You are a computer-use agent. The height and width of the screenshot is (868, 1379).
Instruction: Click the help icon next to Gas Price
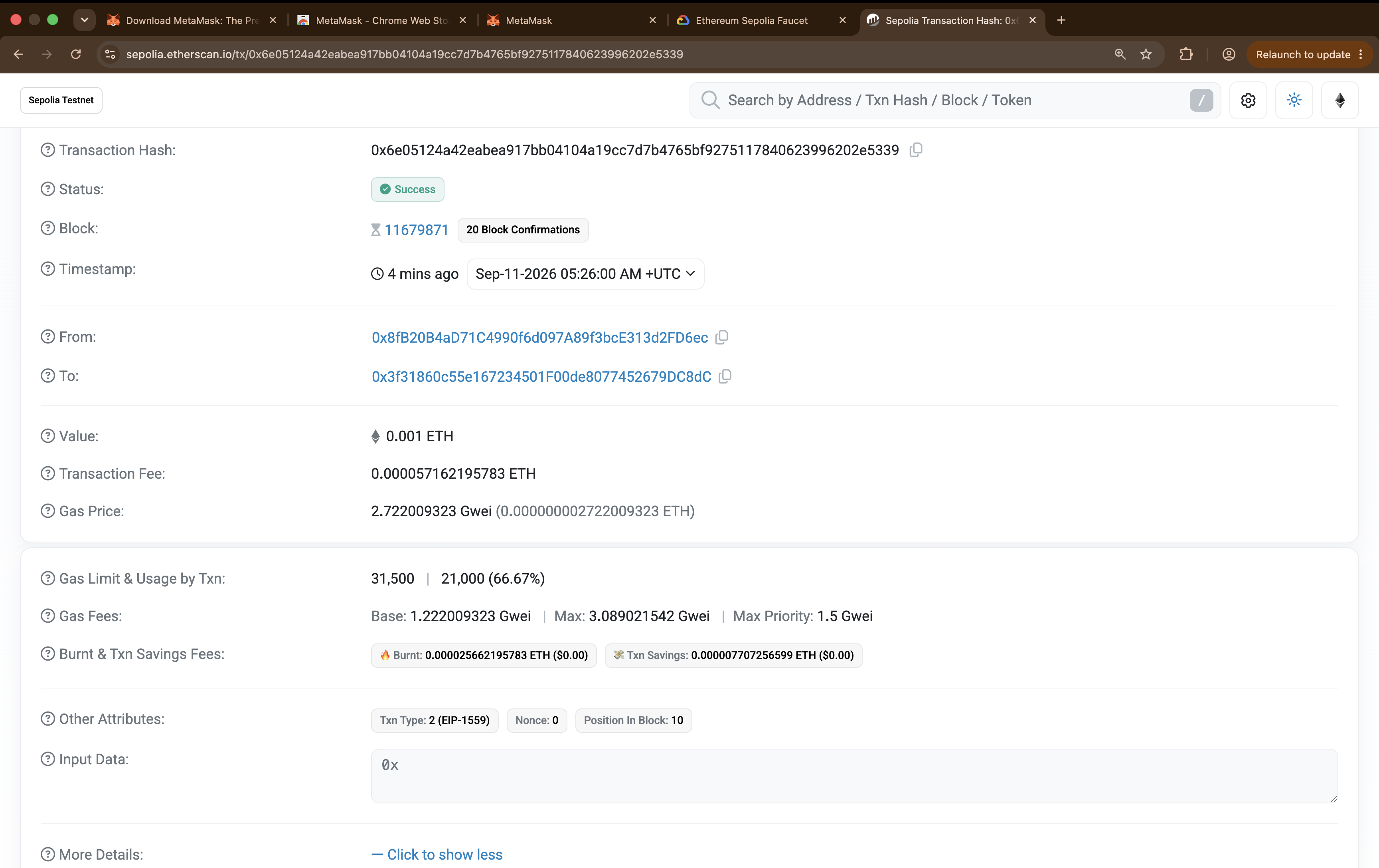tap(47, 511)
